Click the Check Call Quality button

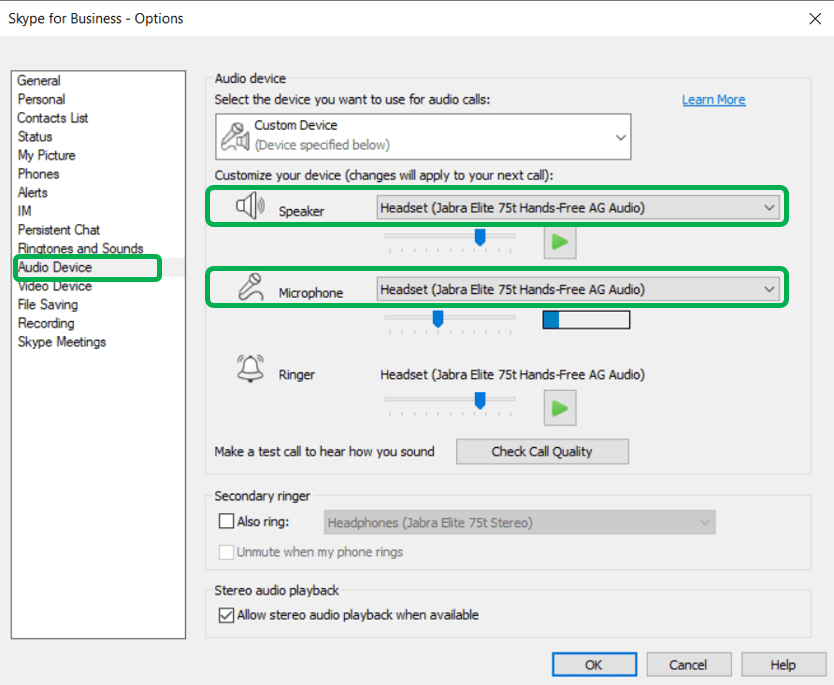coord(542,451)
